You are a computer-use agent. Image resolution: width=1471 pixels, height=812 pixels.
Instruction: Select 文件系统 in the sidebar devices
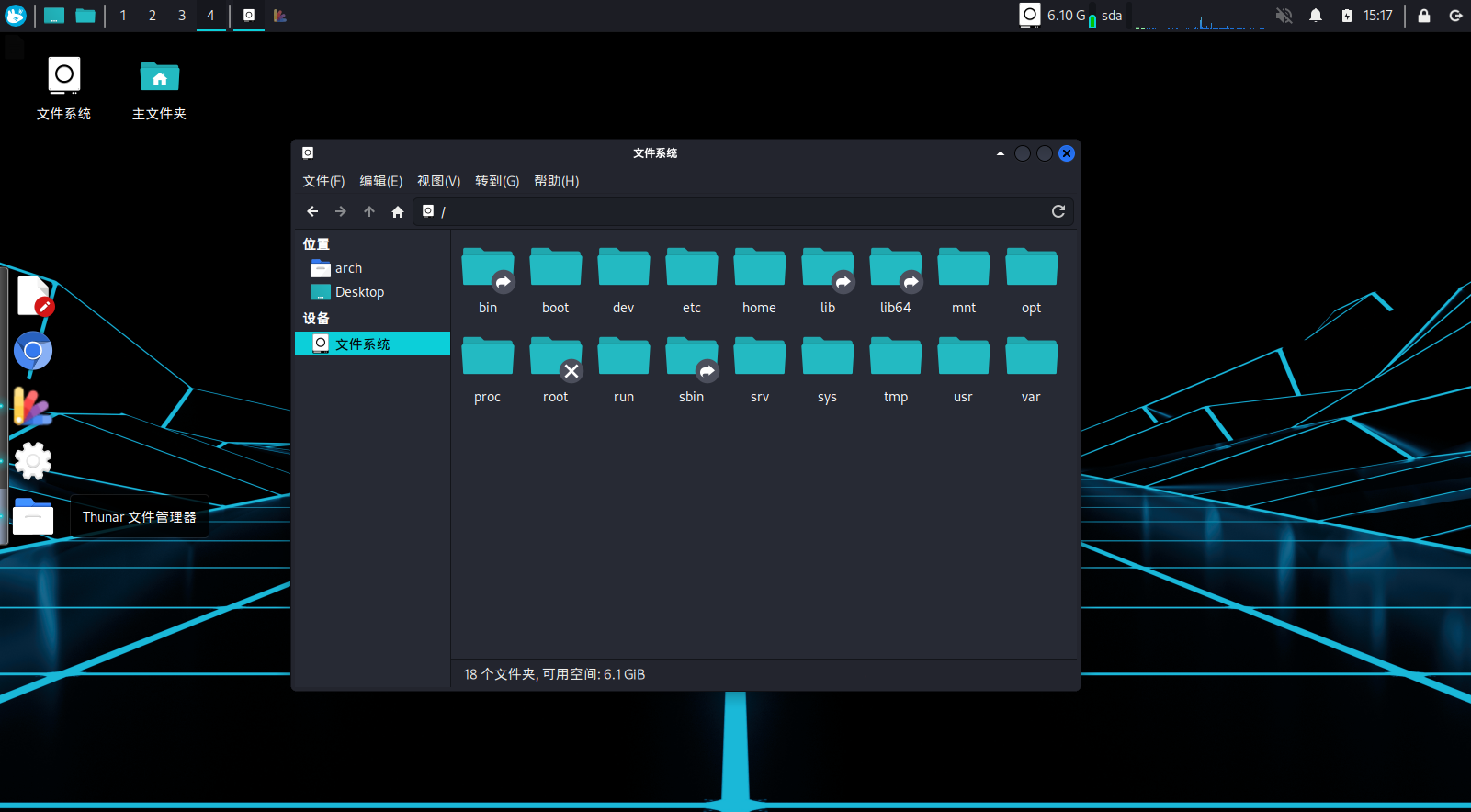point(372,344)
